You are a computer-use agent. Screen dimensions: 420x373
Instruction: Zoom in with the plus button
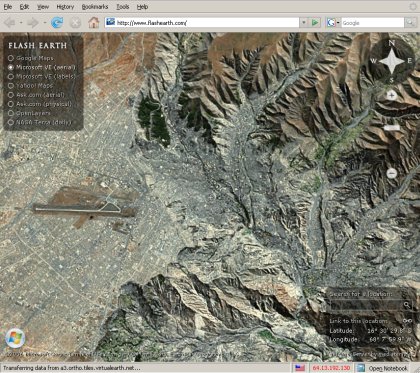click(x=392, y=95)
